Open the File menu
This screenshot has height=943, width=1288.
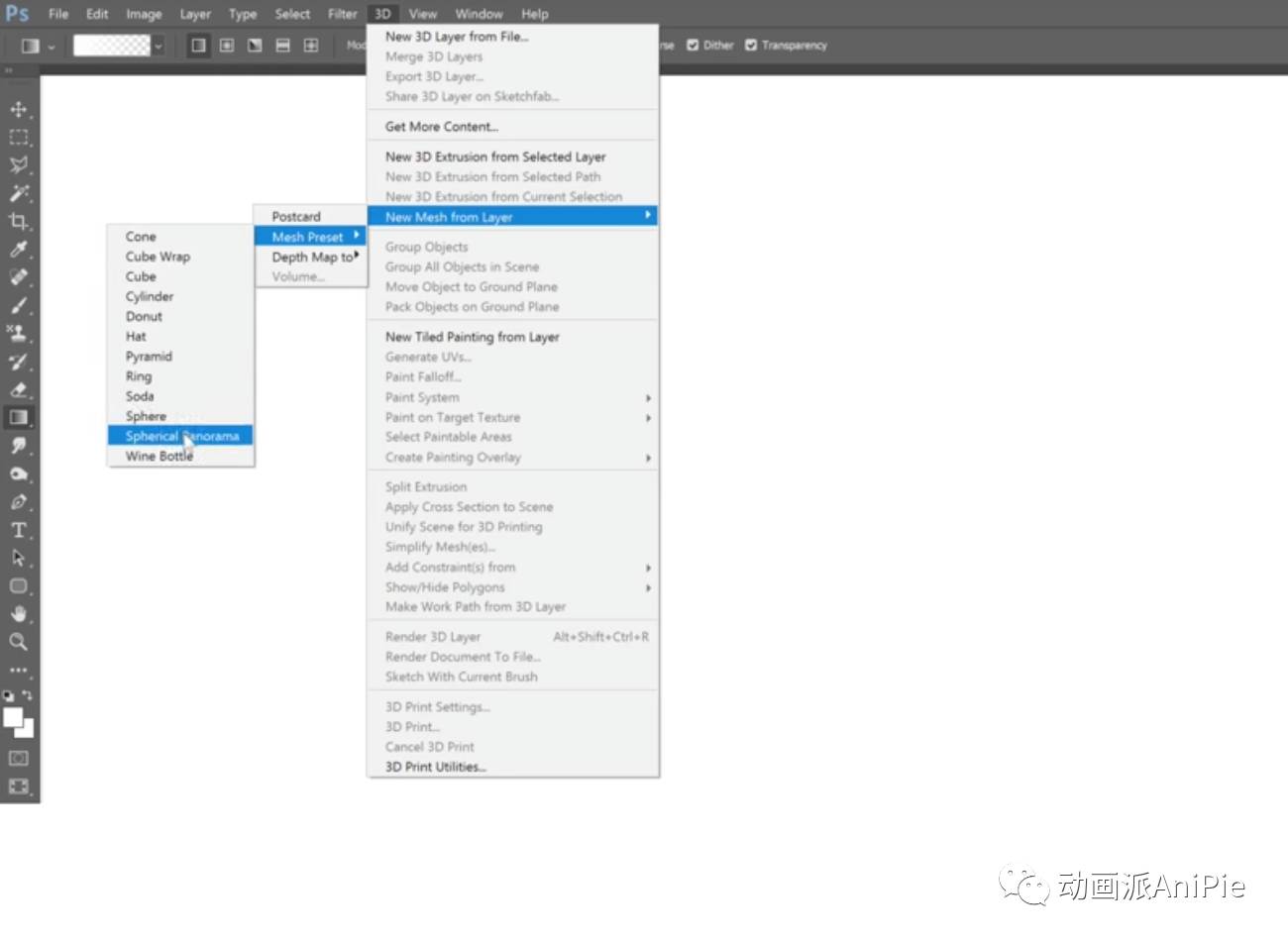pyautogui.click(x=58, y=14)
